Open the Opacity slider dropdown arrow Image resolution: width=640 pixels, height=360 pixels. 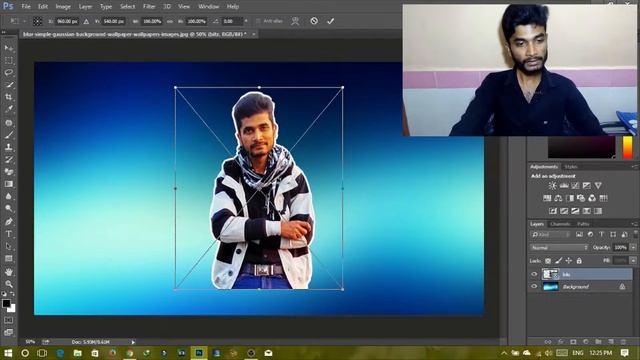[633, 247]
